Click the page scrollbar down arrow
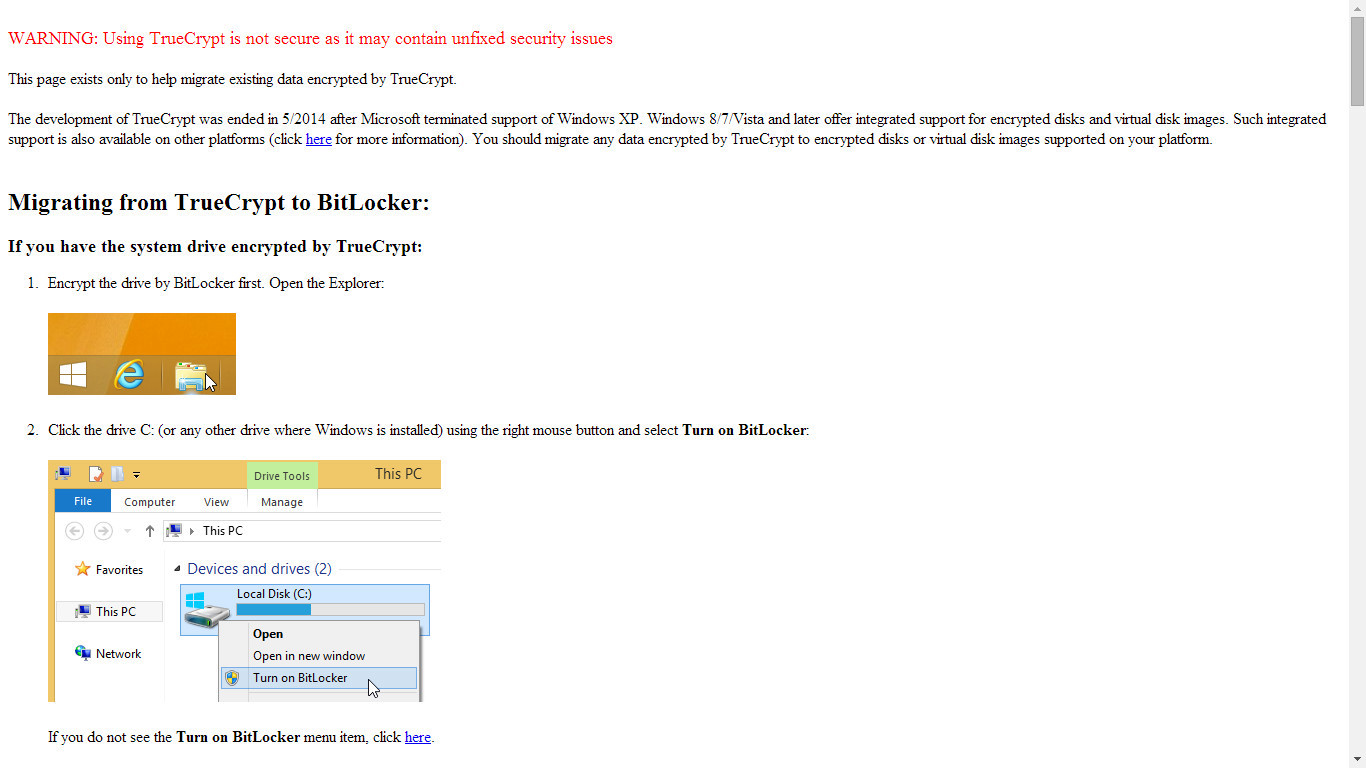The height and width of the screenshot is (768, 1366). click(1357, 759)
